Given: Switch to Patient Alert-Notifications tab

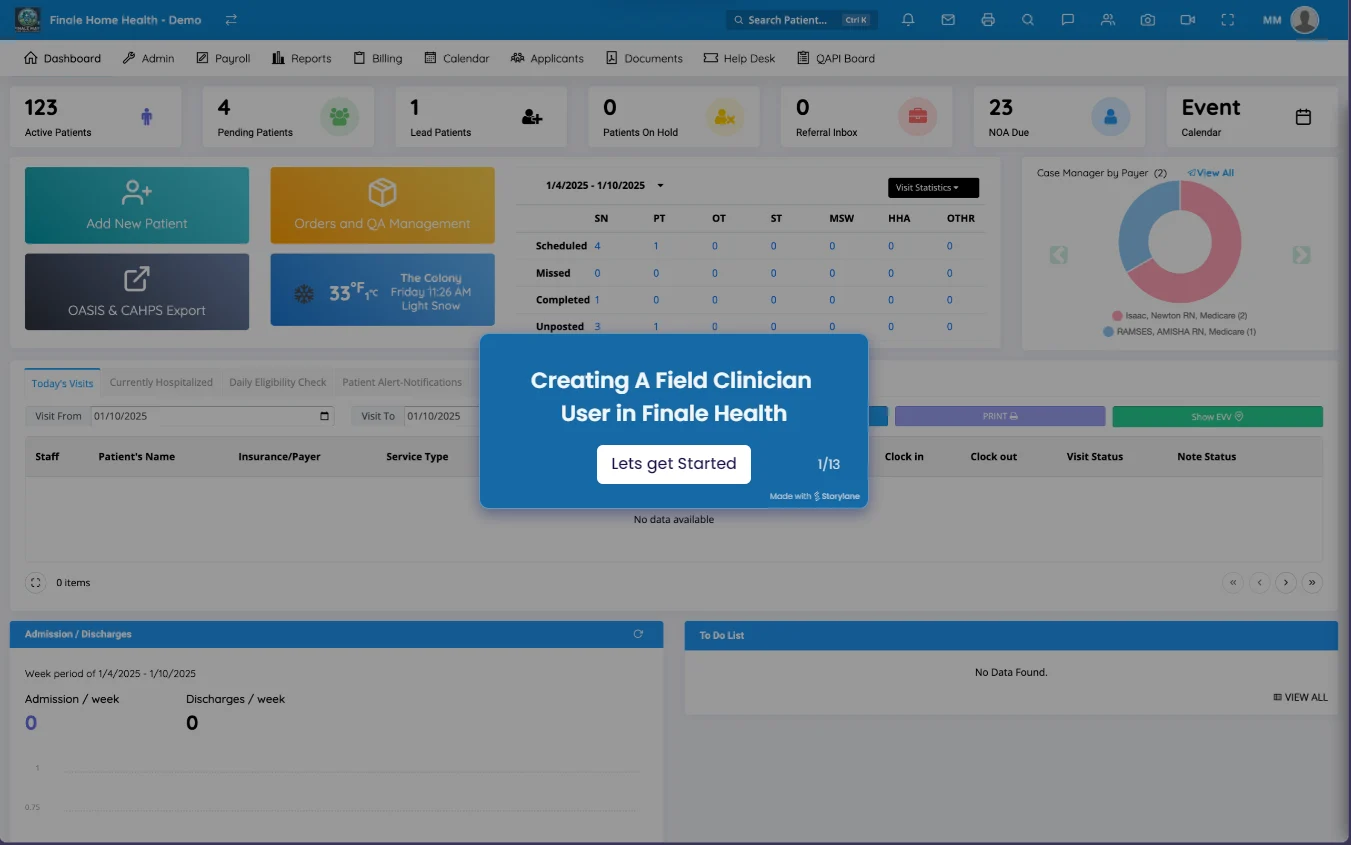Looking at the screenshot, I should (x=402, y=382).
